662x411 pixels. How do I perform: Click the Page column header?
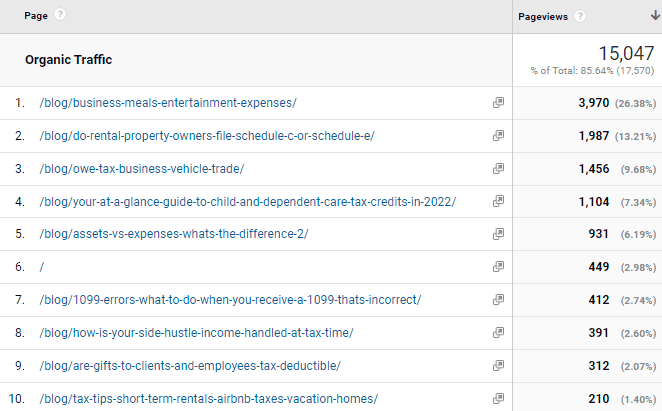click(x=36, y=16)
